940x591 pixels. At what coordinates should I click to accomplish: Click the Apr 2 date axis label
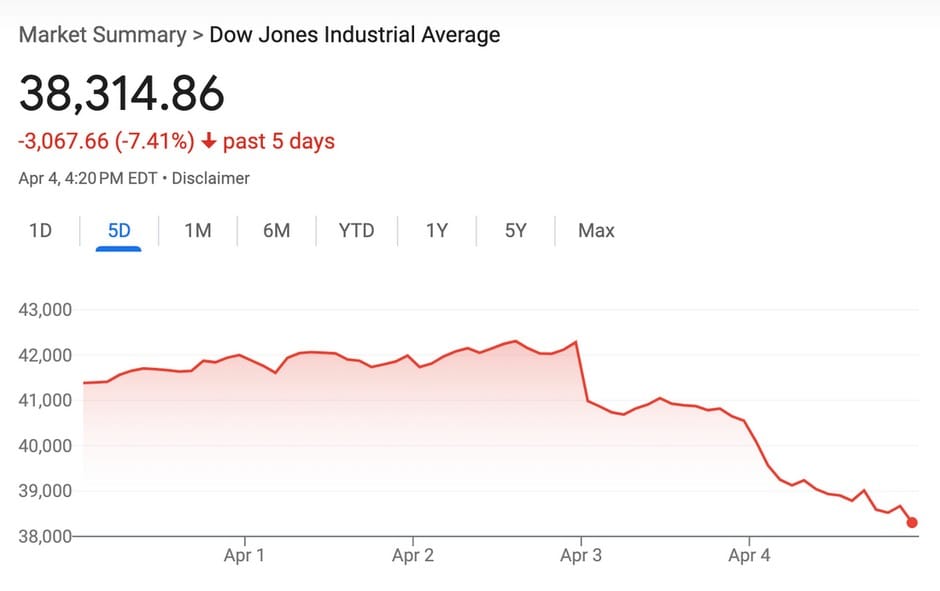412,556
